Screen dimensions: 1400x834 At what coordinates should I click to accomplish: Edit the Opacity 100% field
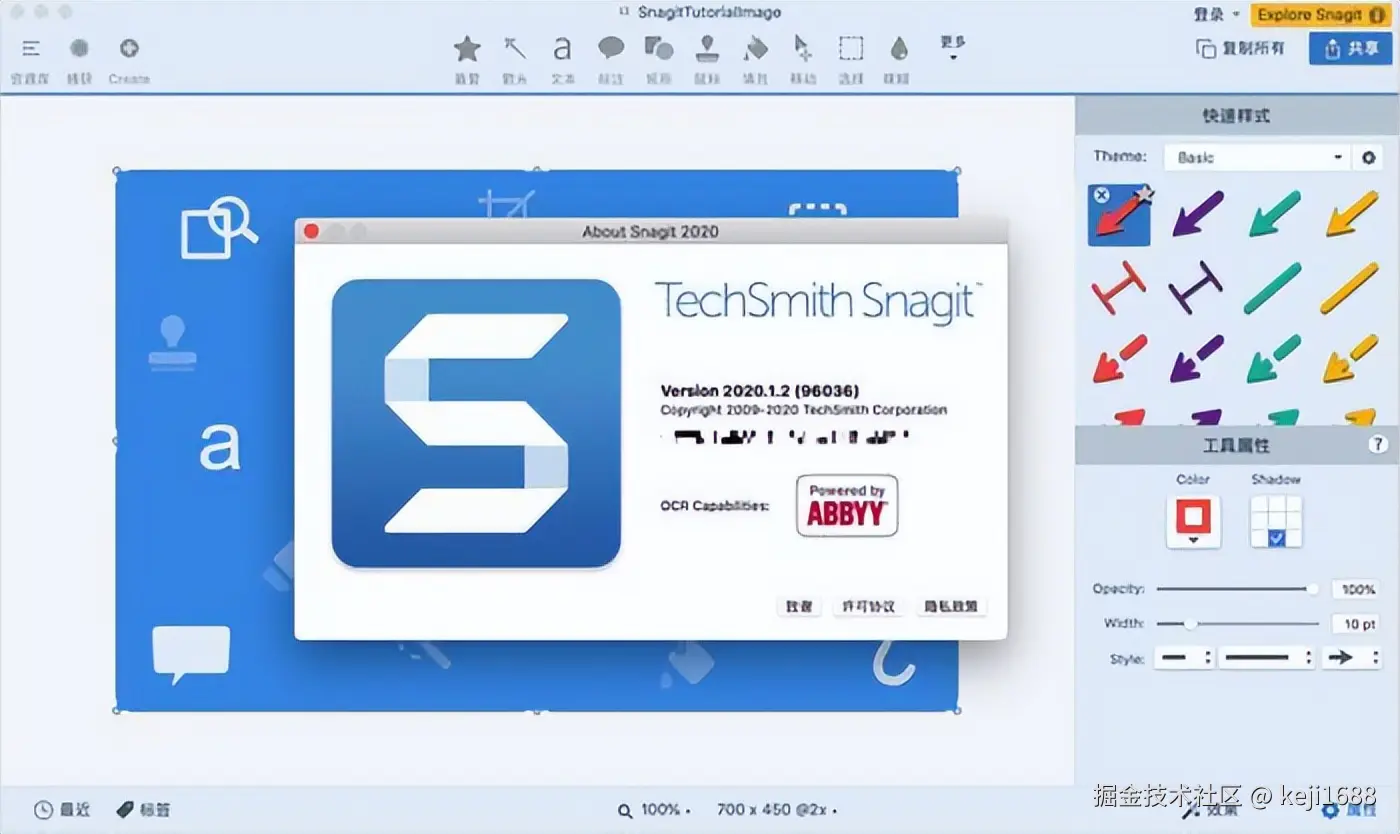click(1357, 589)
